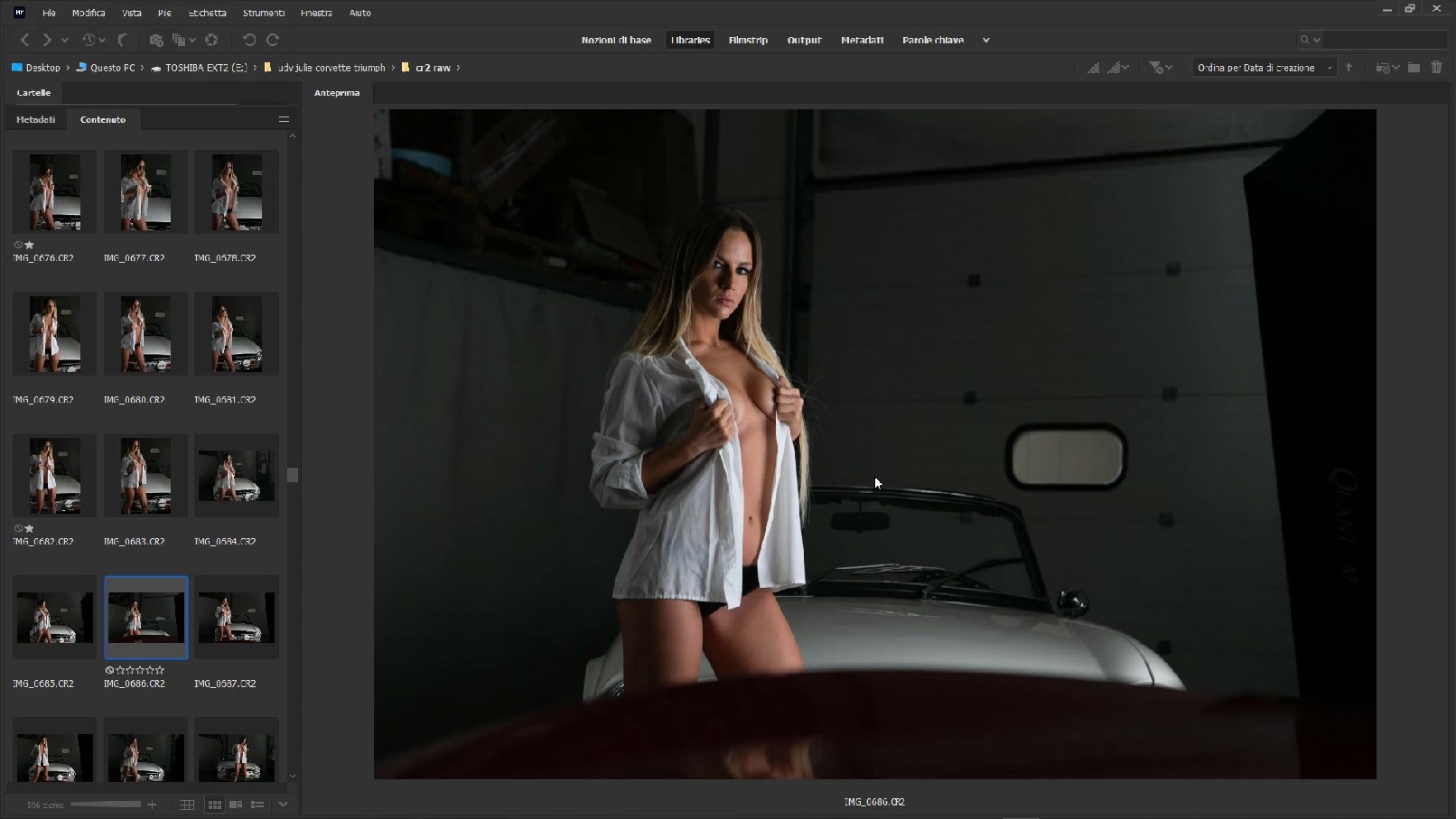Open the boomerang return-to-app icon
This screenshot has height=819, width=1456.
point(123,40)
